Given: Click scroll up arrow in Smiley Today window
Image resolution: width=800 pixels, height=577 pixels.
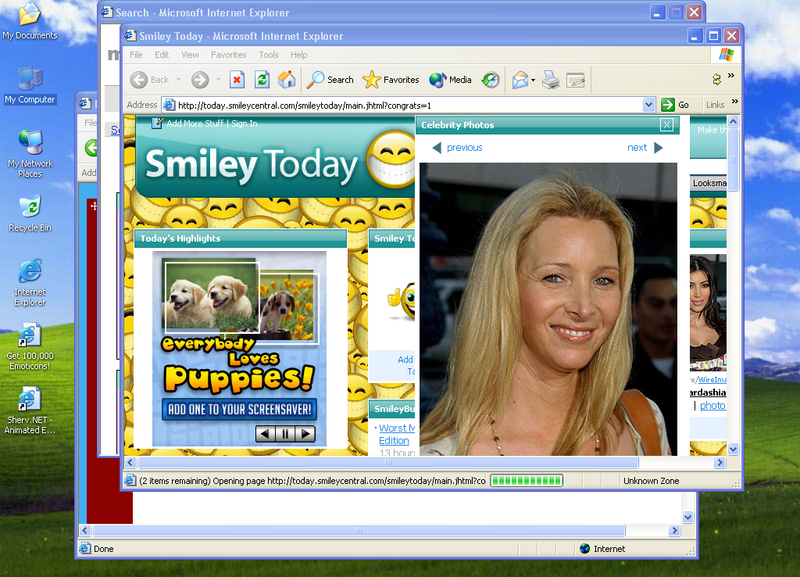Looking at the screenshot, I should [733, 121].
